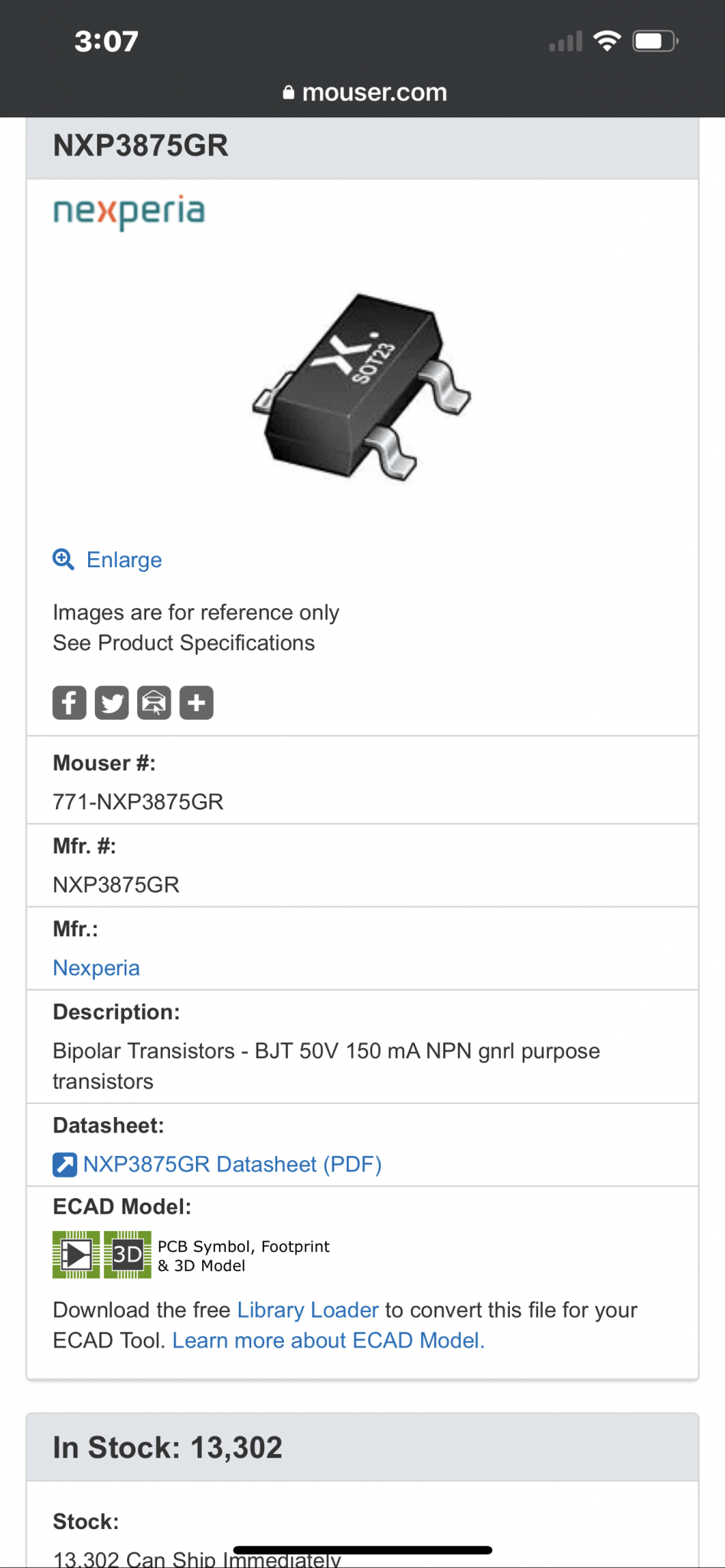The height and width of the screenshot is (1568, 725).
Task: Tap the SOT23 transistor product image
Action: coord(361,387)
